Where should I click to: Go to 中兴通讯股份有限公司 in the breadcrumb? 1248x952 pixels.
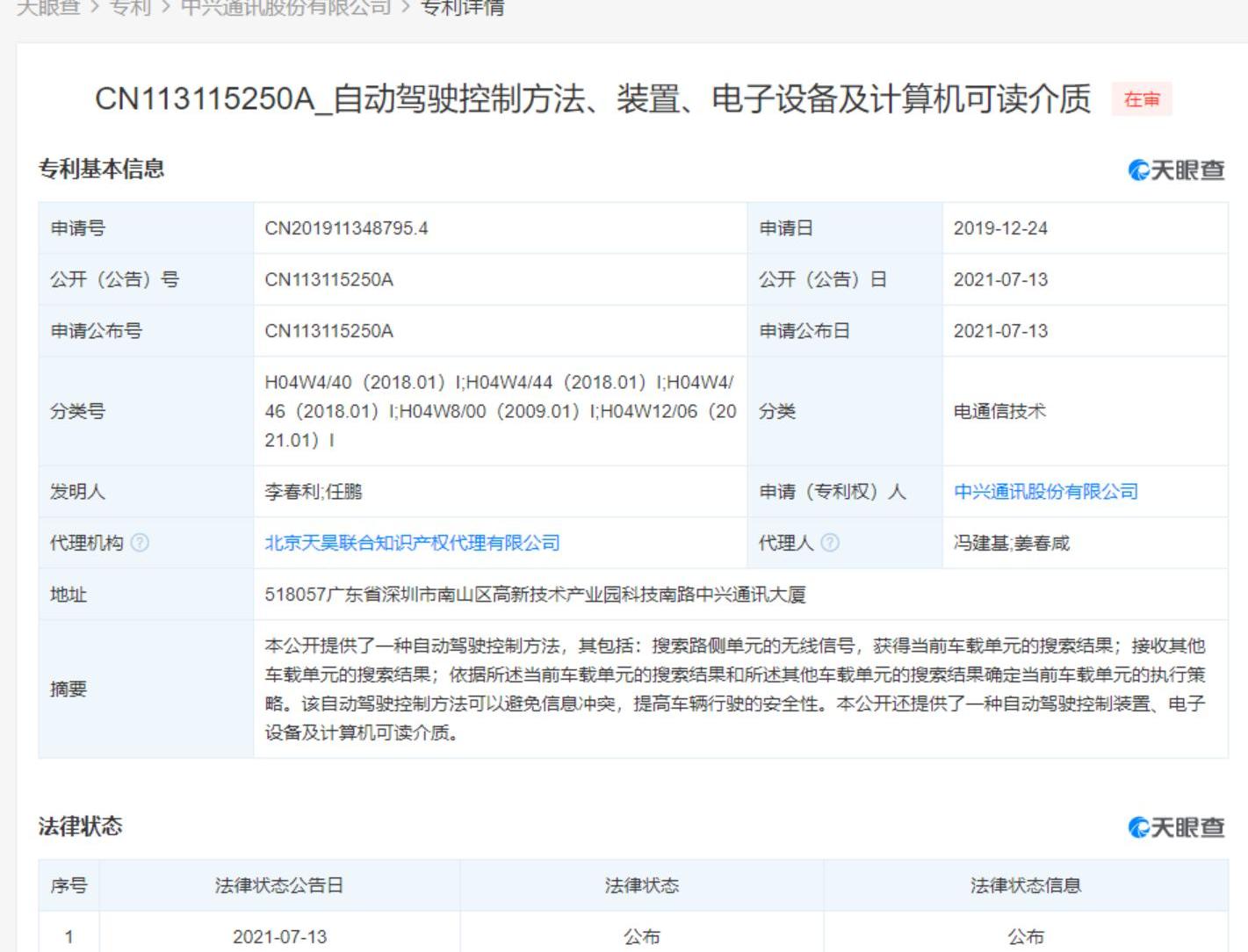click(x=285, y=8)
